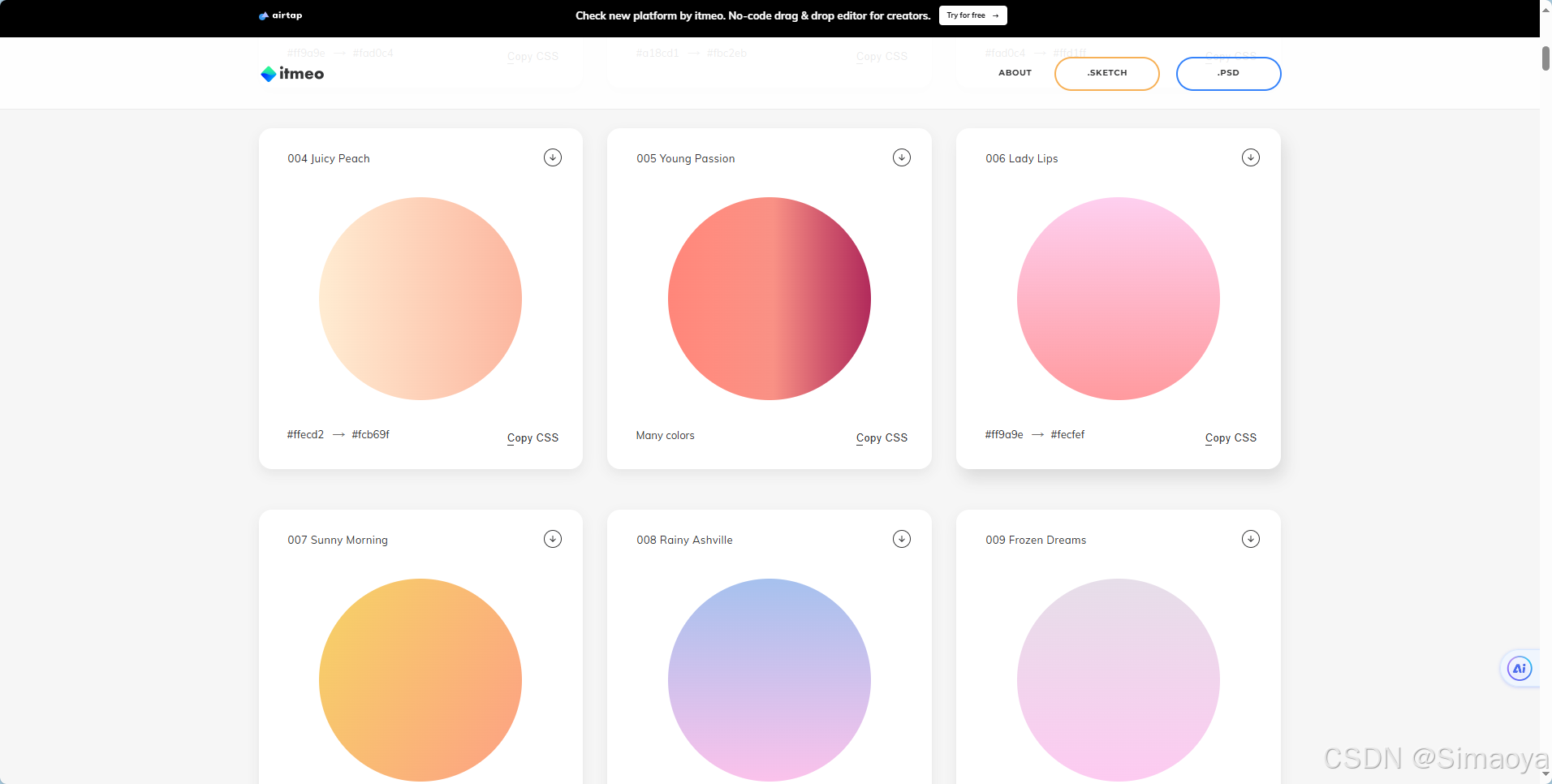Open the floating AI assistant icon
1552x784 pixels.
[1520, 669]
